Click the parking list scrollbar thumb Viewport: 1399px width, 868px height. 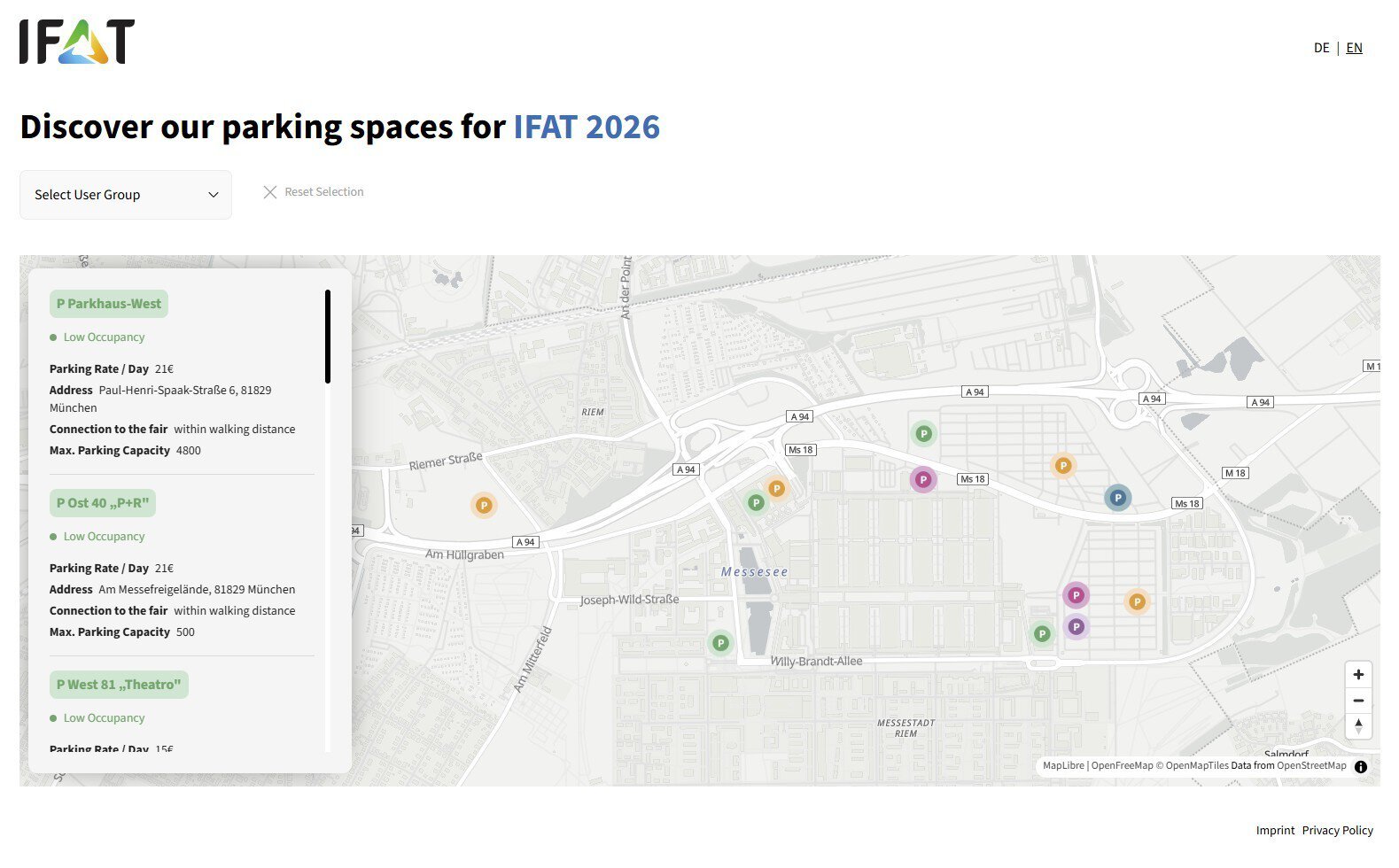tap(328, 337)
